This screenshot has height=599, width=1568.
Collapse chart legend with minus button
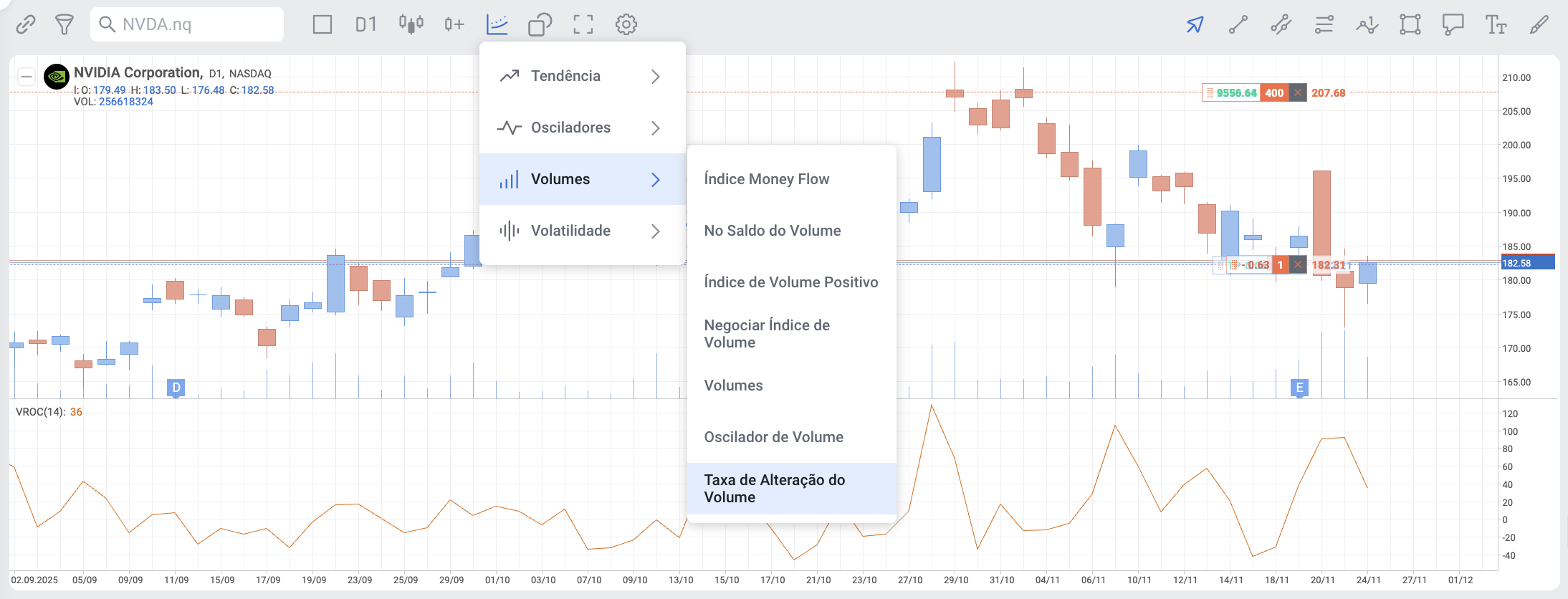pyautogui.click(x=27, y=76)
